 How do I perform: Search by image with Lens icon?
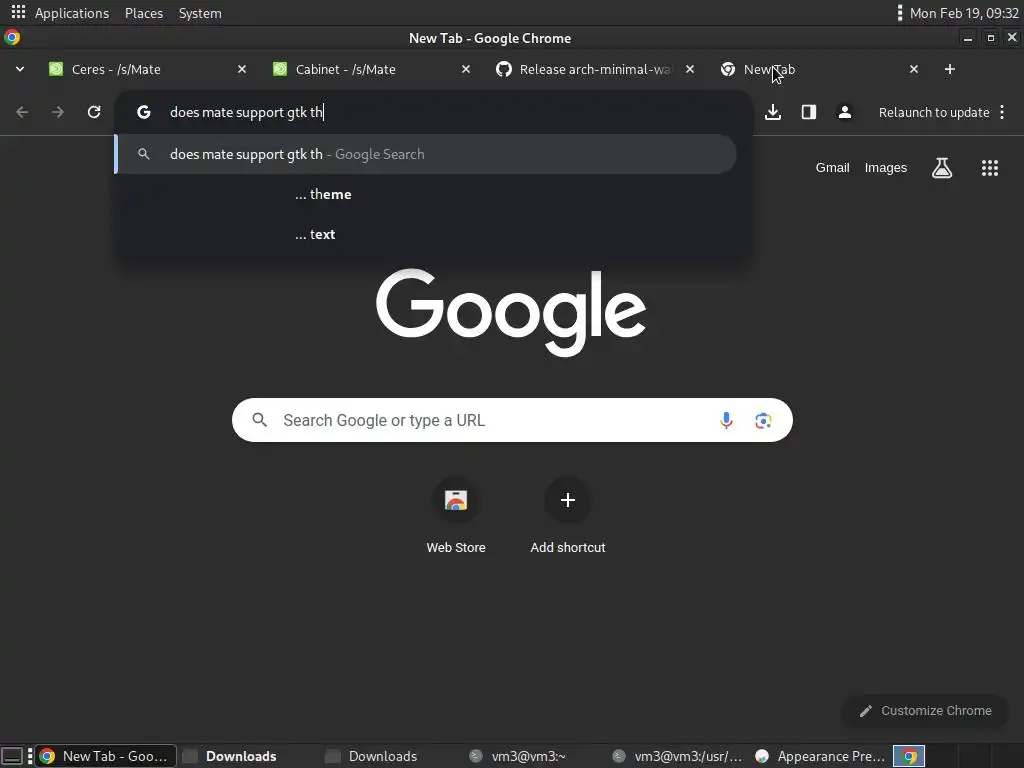(x=763, y=421)
